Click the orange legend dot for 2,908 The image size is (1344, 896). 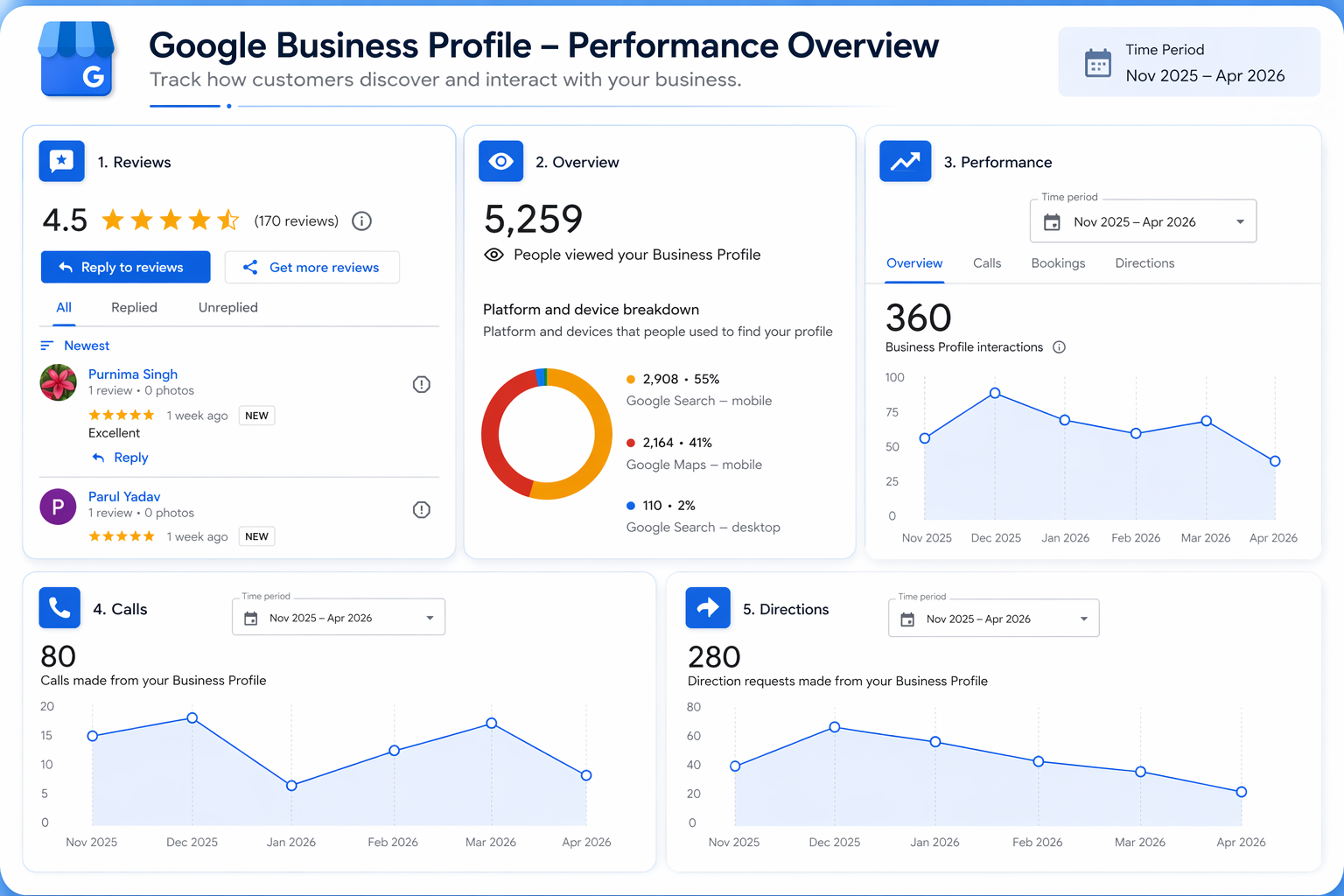click(x=631, y=380)
